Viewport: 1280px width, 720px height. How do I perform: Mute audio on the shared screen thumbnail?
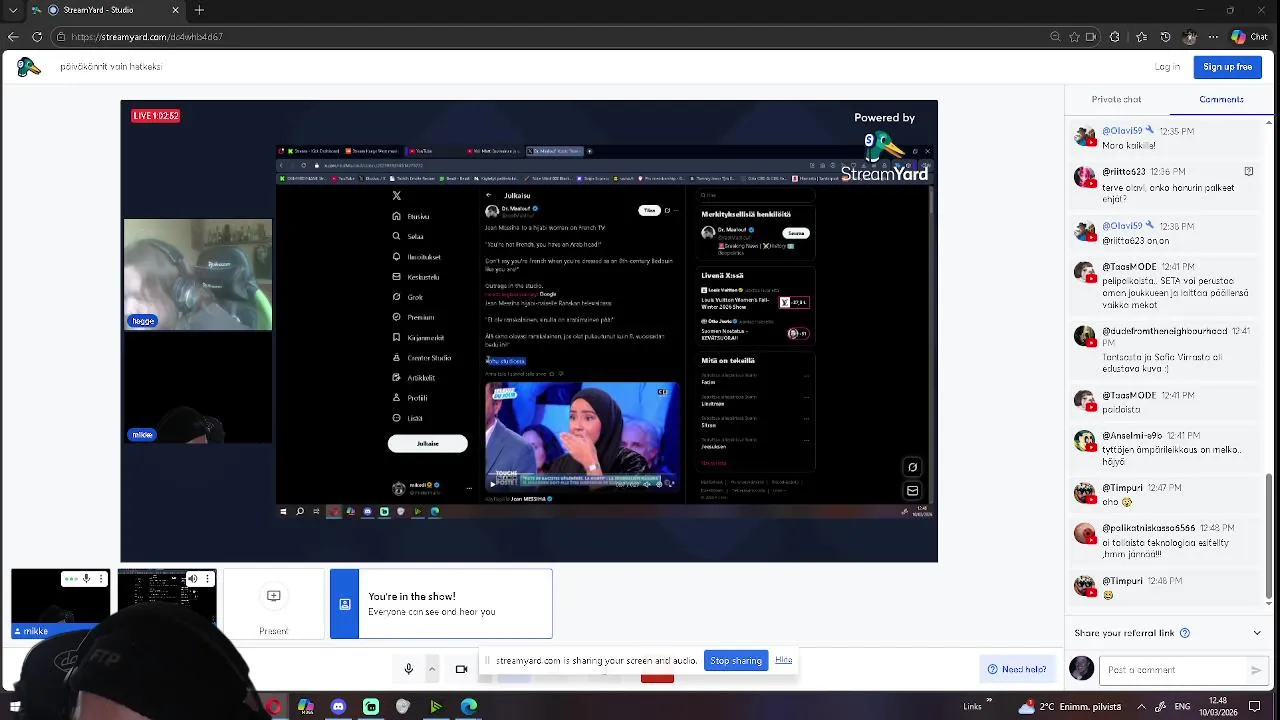click(193, 578)
